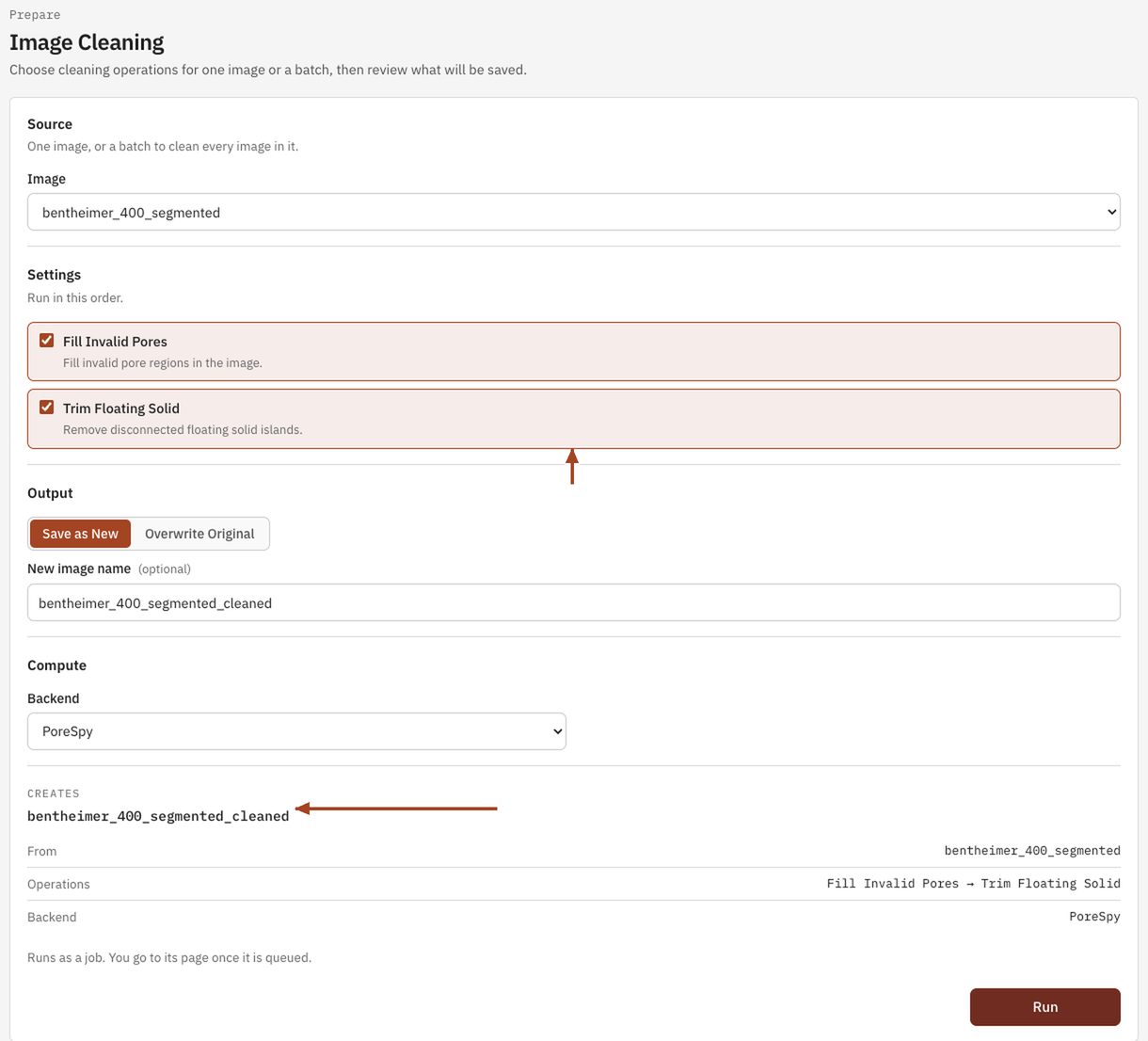Click the 'Runs as a job' note

tap(169, 957)
